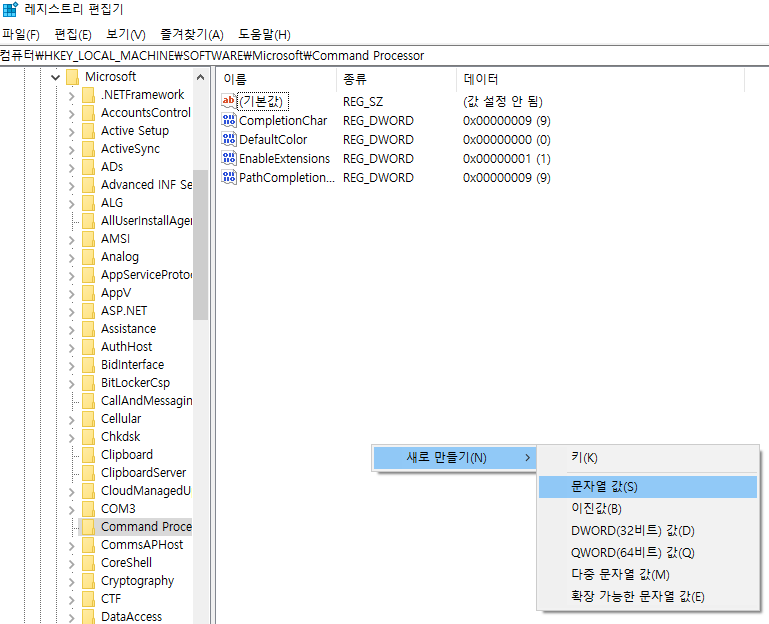The height and width of the screenshot is (624, 769).
Task: Open the 보기(V) menu
Action: pyautogui.click(x=126, y=34)
